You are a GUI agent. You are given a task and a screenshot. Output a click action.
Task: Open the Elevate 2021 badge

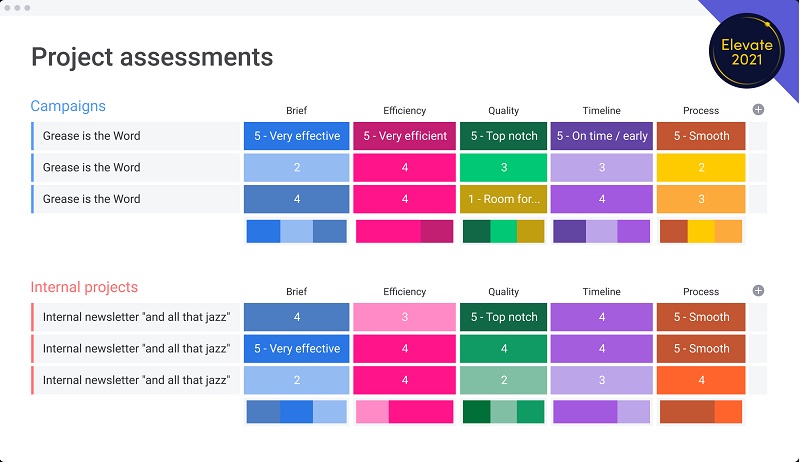coord(747,51)
